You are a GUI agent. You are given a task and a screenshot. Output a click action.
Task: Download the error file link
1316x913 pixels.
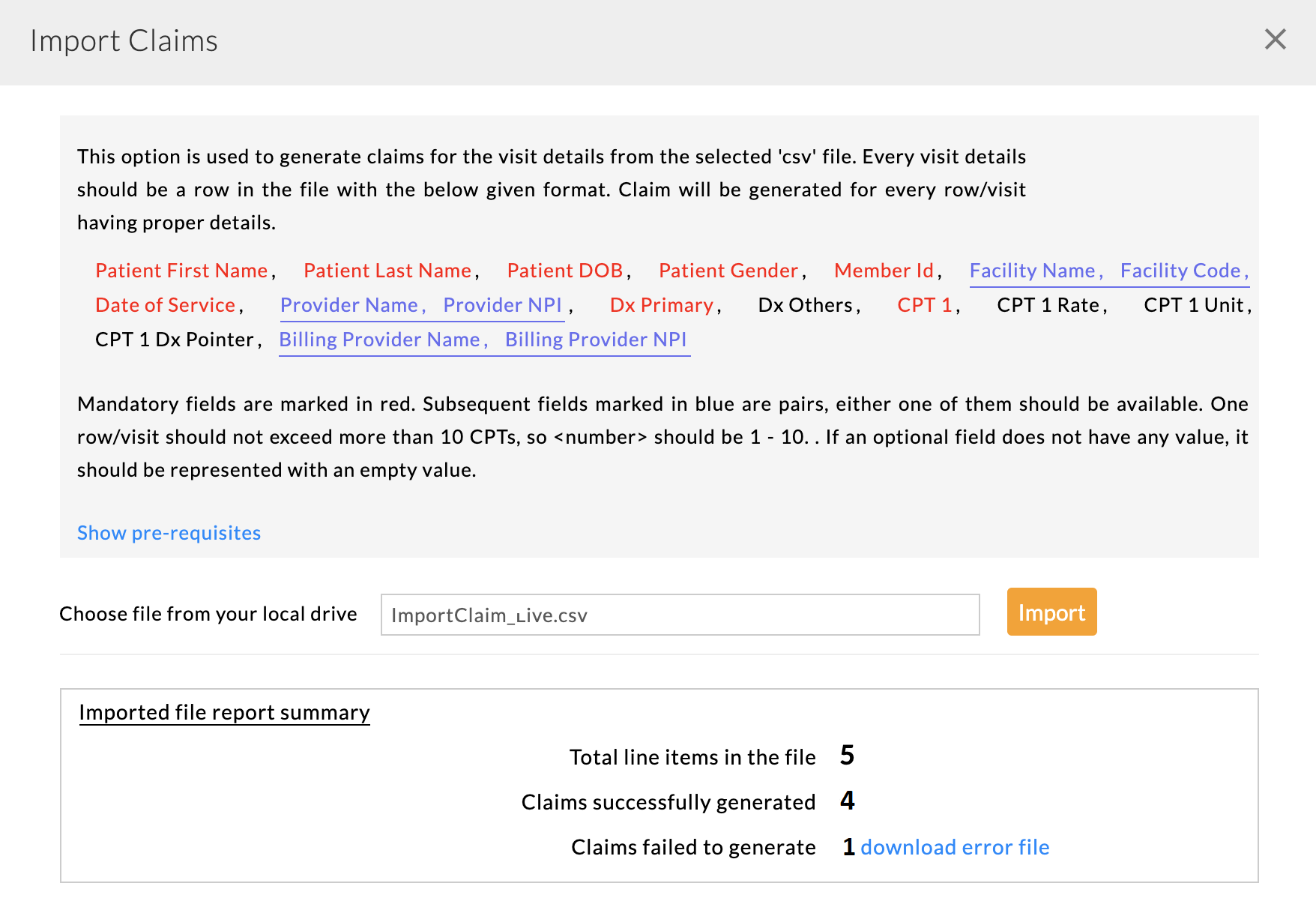point(955,847)
